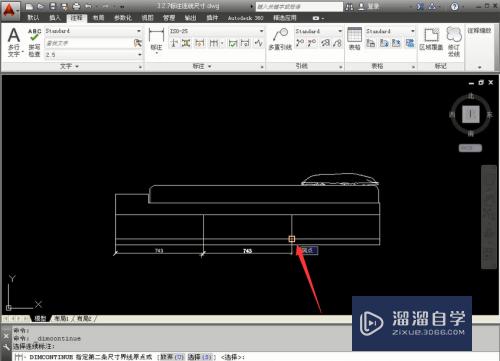Expand the Annotation Scaling panel arrow

(480, 67)
